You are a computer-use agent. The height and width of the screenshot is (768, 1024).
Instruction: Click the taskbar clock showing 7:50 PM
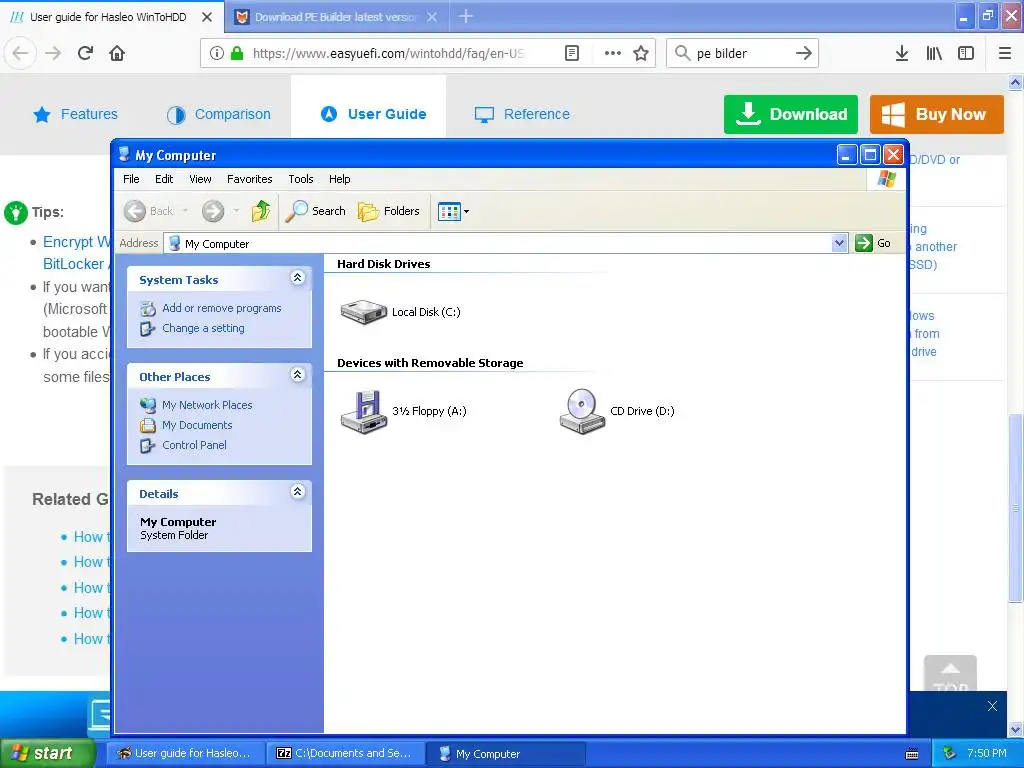[x=987, y=754]
